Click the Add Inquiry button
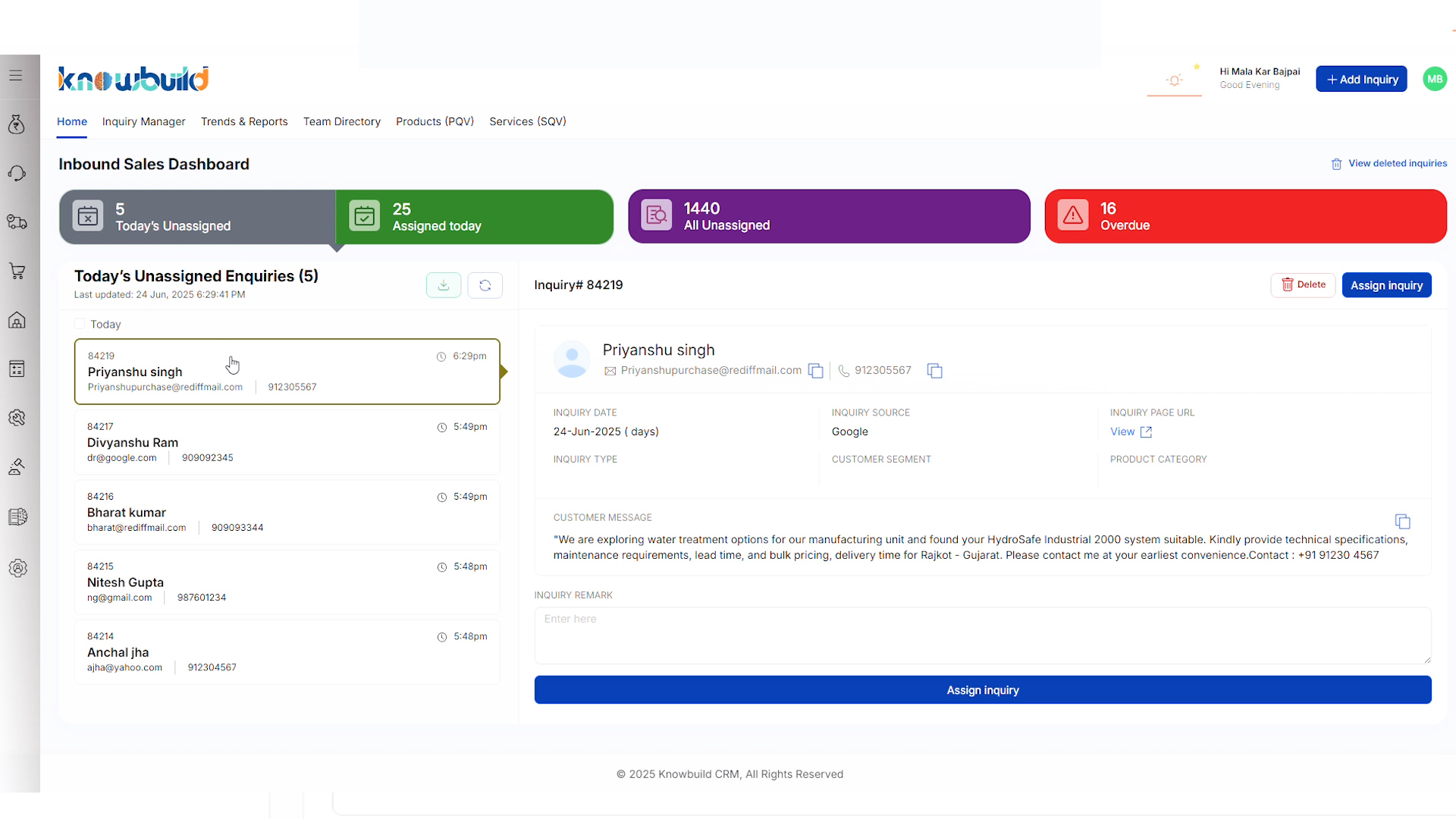 [x=1361, y=79]
